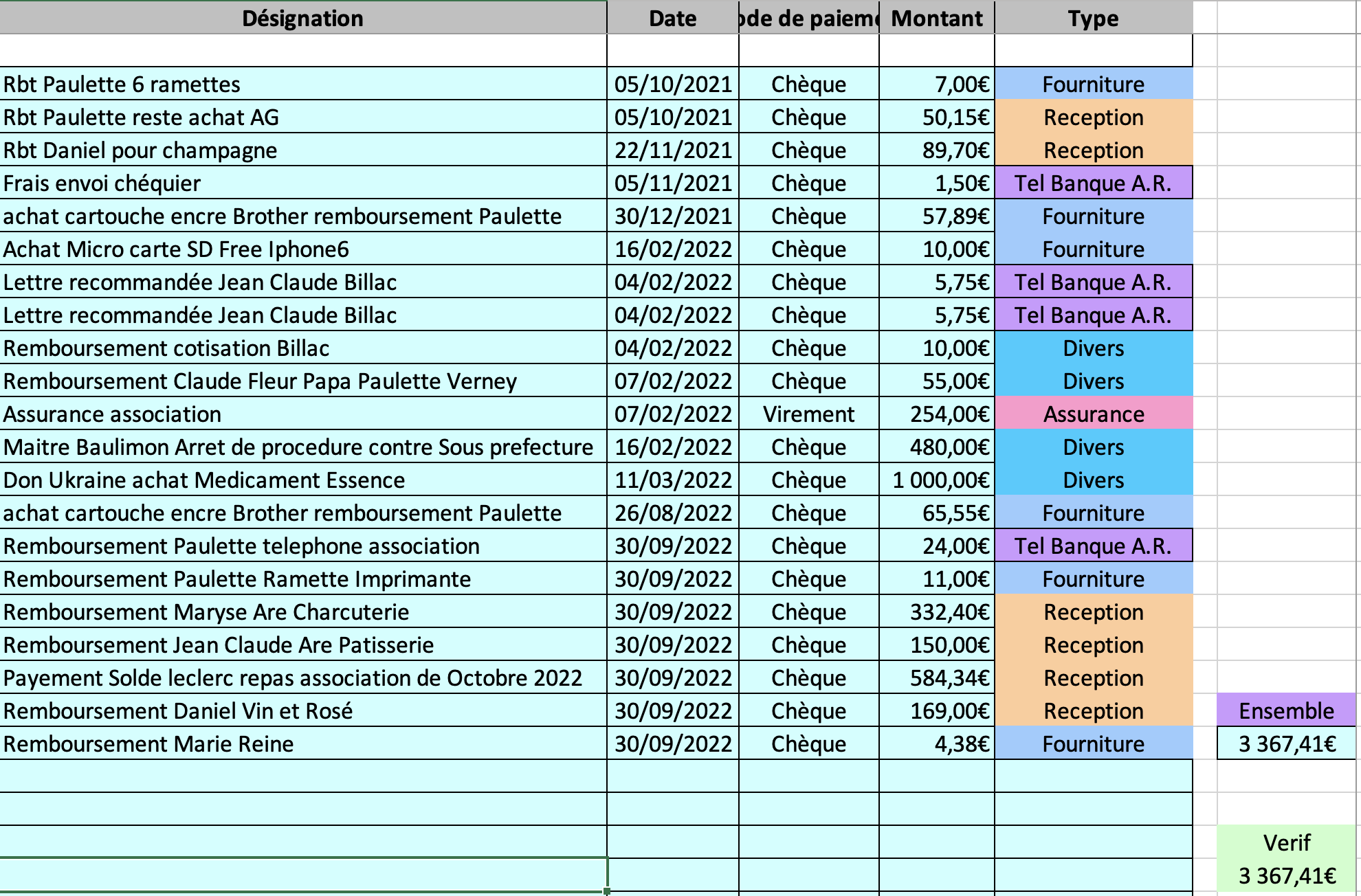The image size is (1361, 896).
Task: Select the Ensemble total 3 367,41€
Action: point(1286,743)
